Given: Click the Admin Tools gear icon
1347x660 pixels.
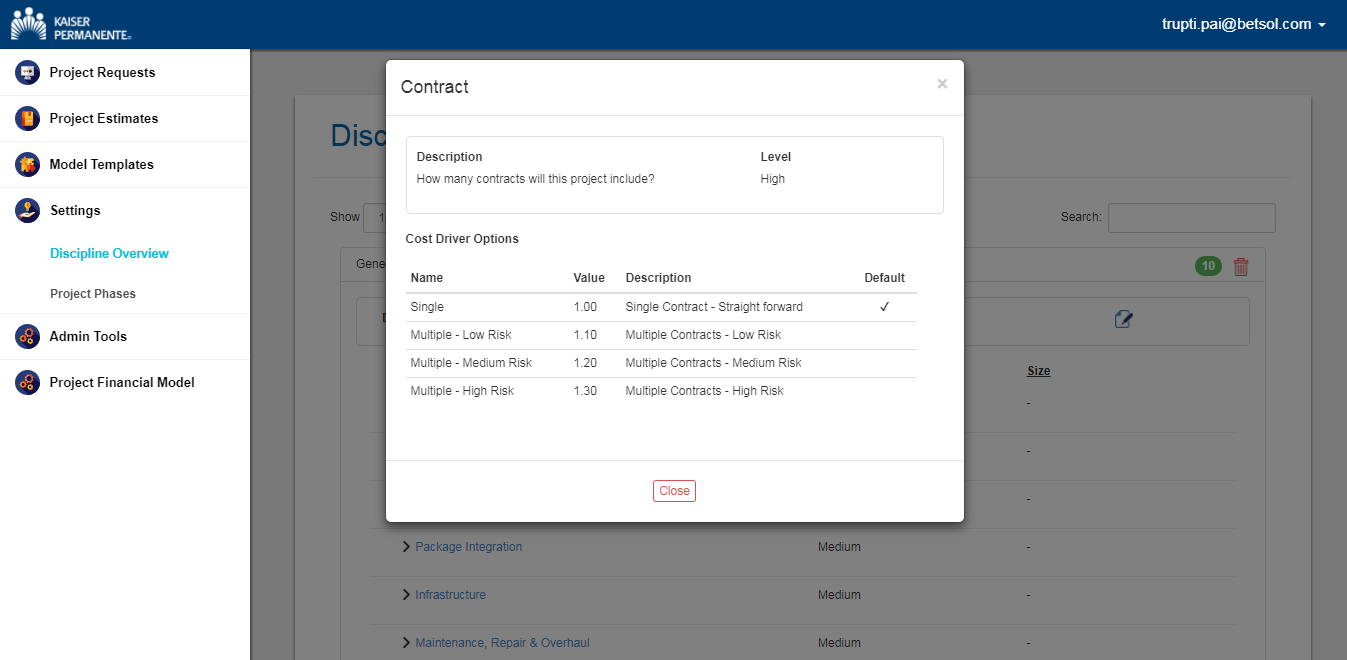Looking at the screenshot, I should [27, 337].
